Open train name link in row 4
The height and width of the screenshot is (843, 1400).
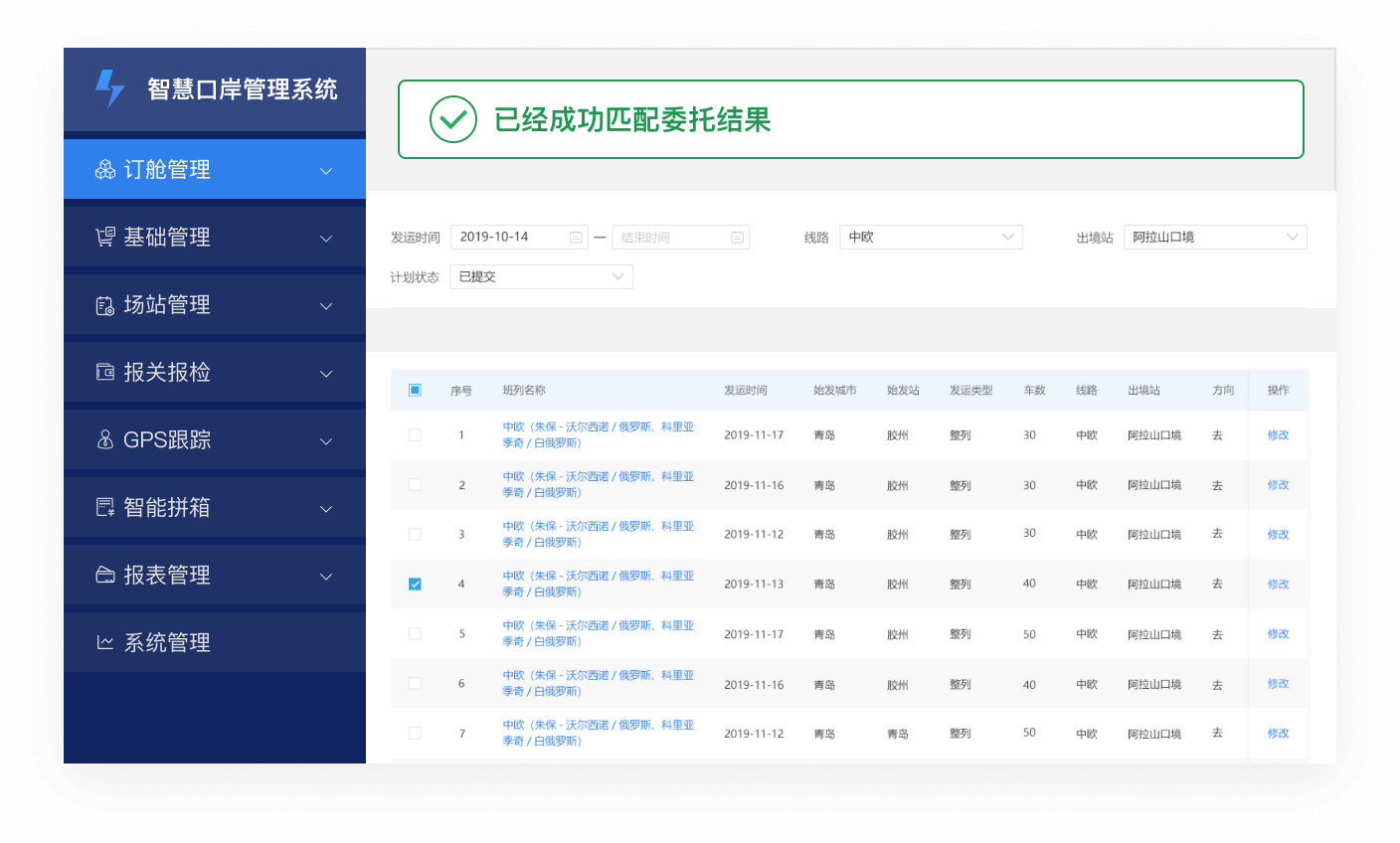598,584
